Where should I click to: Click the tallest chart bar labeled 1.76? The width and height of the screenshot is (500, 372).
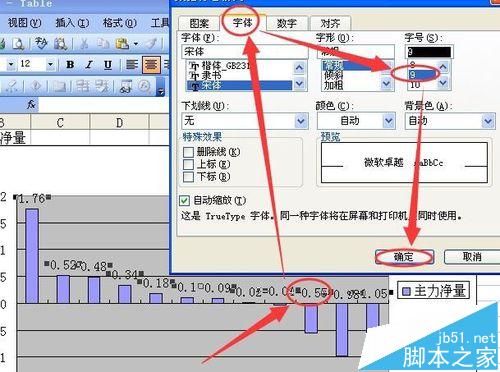click(32, 256)
